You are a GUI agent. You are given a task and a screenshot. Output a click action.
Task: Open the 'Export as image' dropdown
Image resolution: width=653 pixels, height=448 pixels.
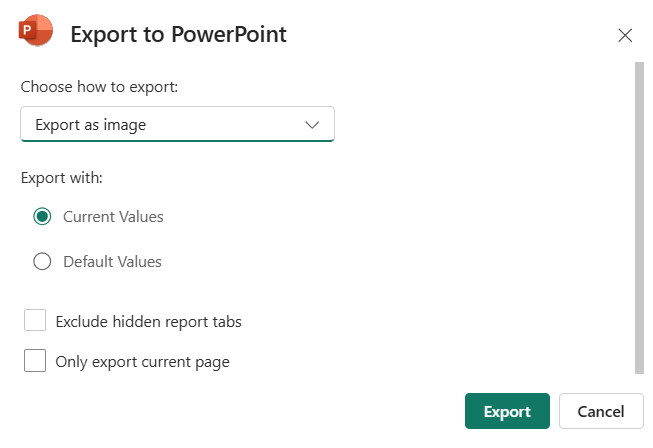pos(177,125)
